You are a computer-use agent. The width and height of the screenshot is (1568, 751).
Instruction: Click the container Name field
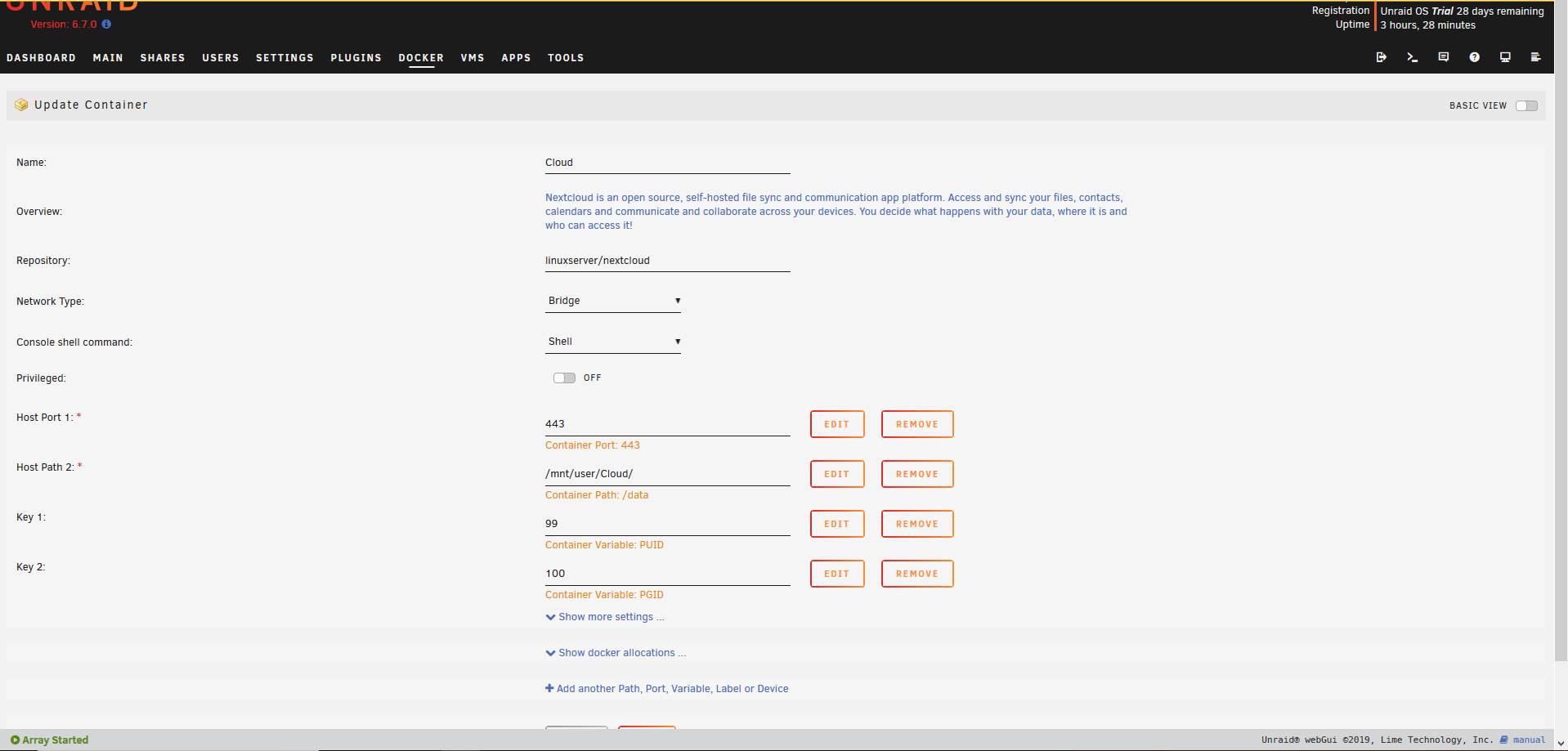click(668, 163)
